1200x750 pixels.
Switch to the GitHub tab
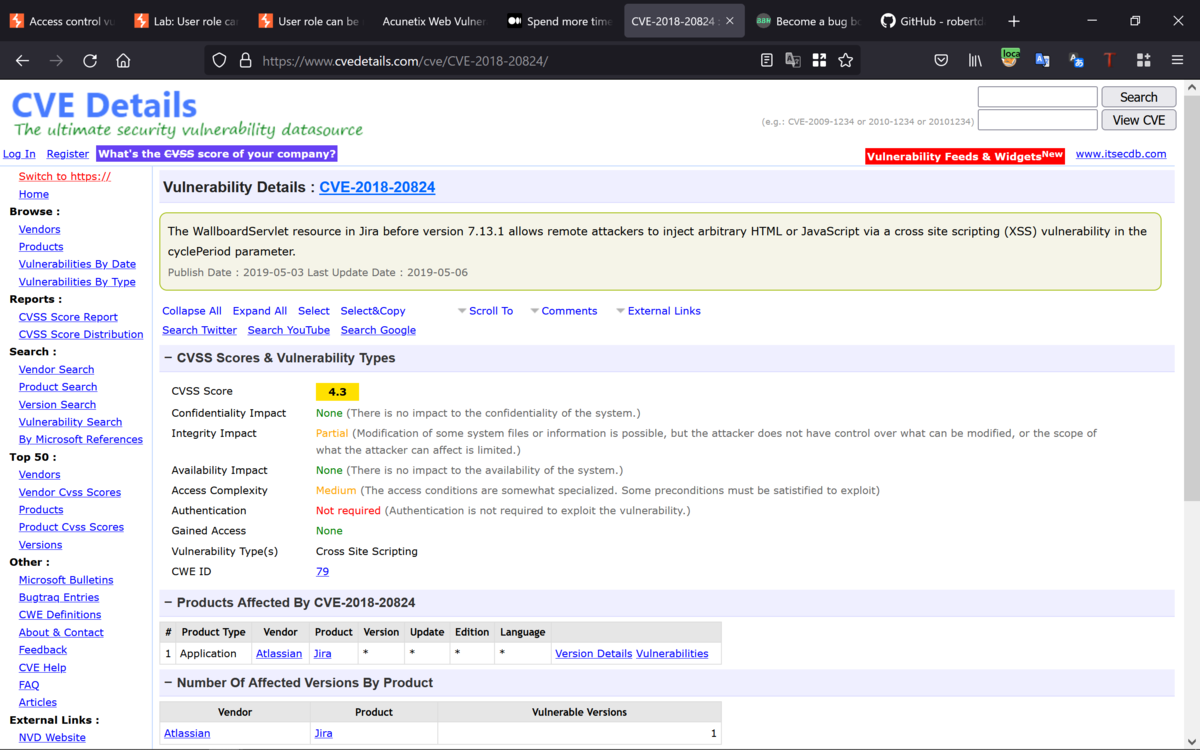[x=931, y=21]
